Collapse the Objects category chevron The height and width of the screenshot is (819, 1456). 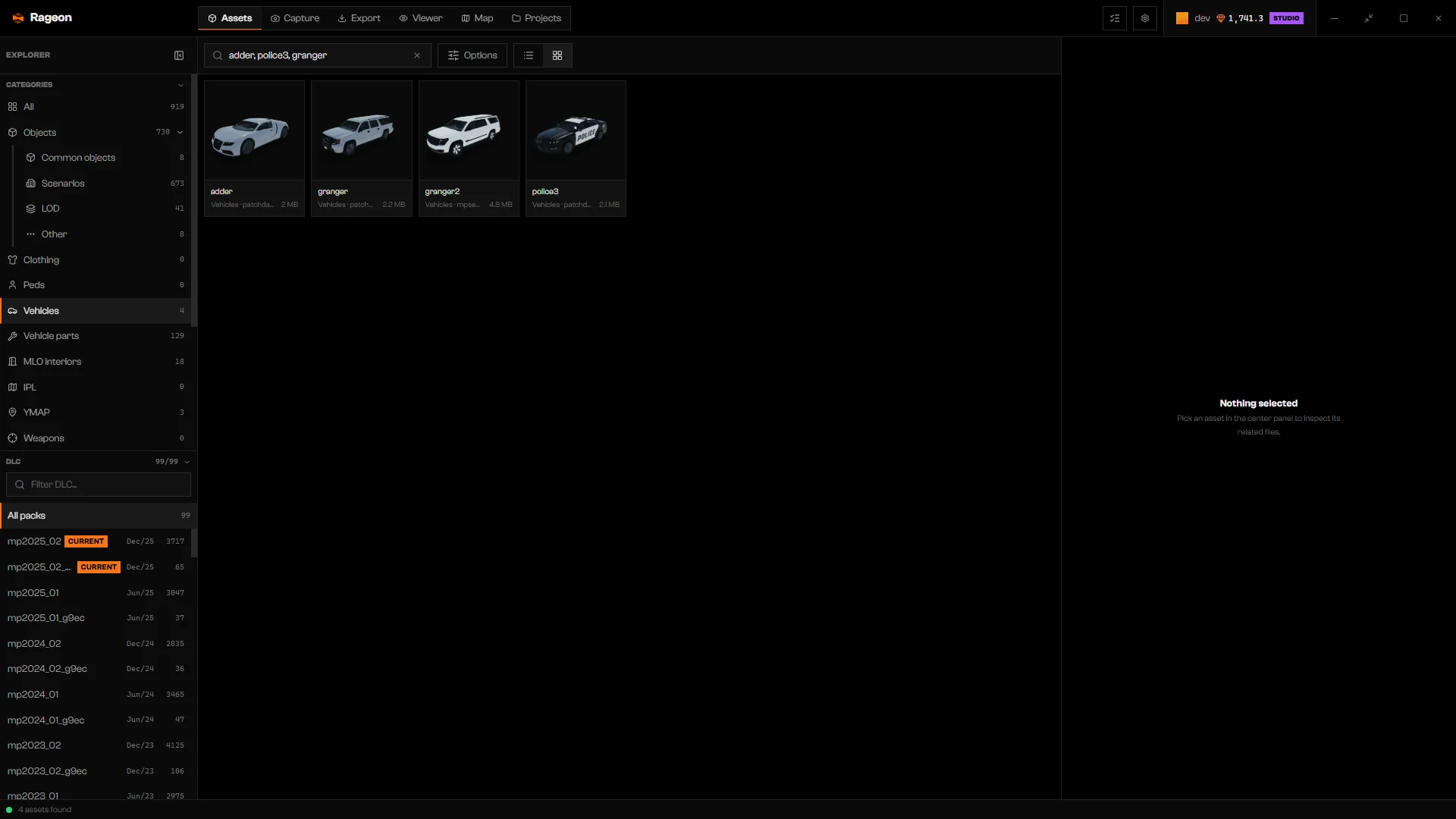pos(180,132)
